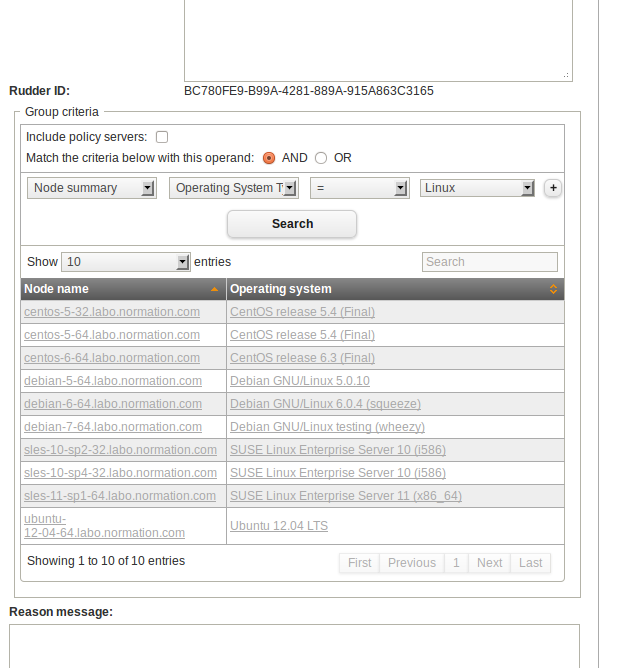Click the Showing 1 to 10 of 10 entries text
The height and width of the screenshot is (668, 621).
click(106, 561)
